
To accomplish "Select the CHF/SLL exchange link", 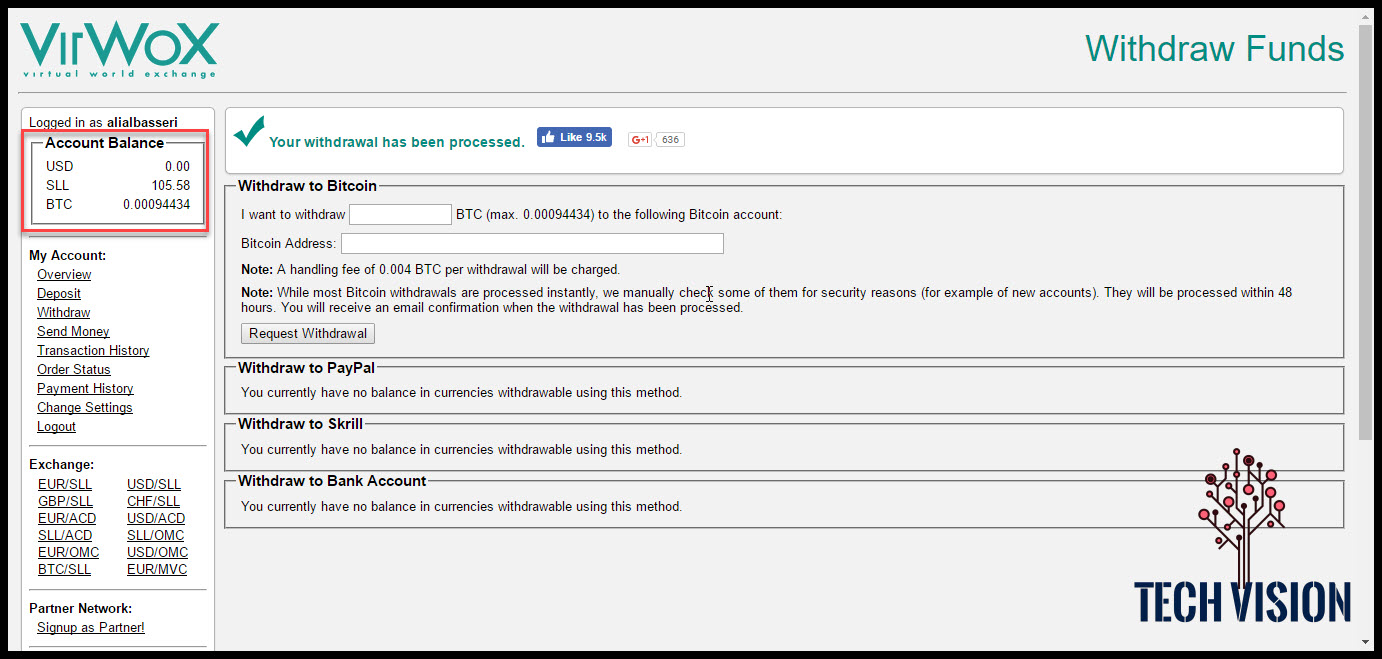I will pos(153,501).
